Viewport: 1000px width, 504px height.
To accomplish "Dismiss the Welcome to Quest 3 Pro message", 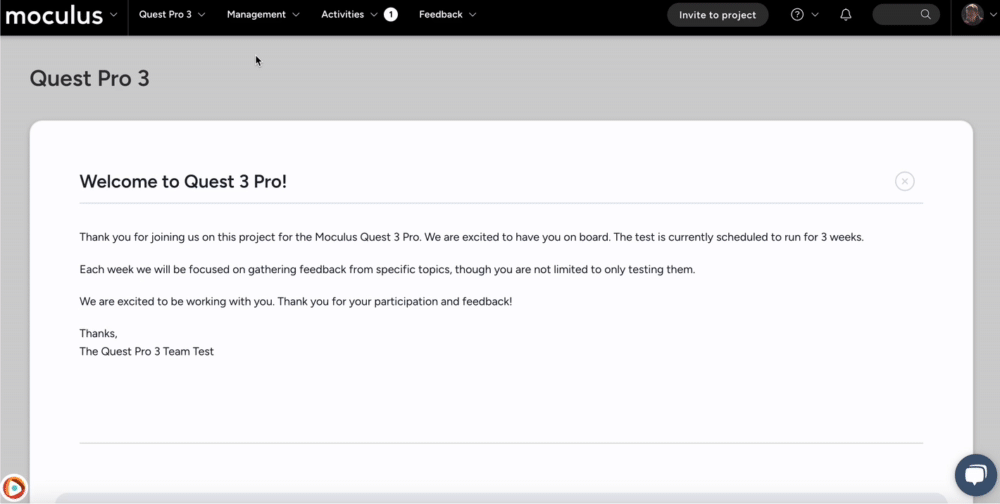I will (x=904, y=181).
